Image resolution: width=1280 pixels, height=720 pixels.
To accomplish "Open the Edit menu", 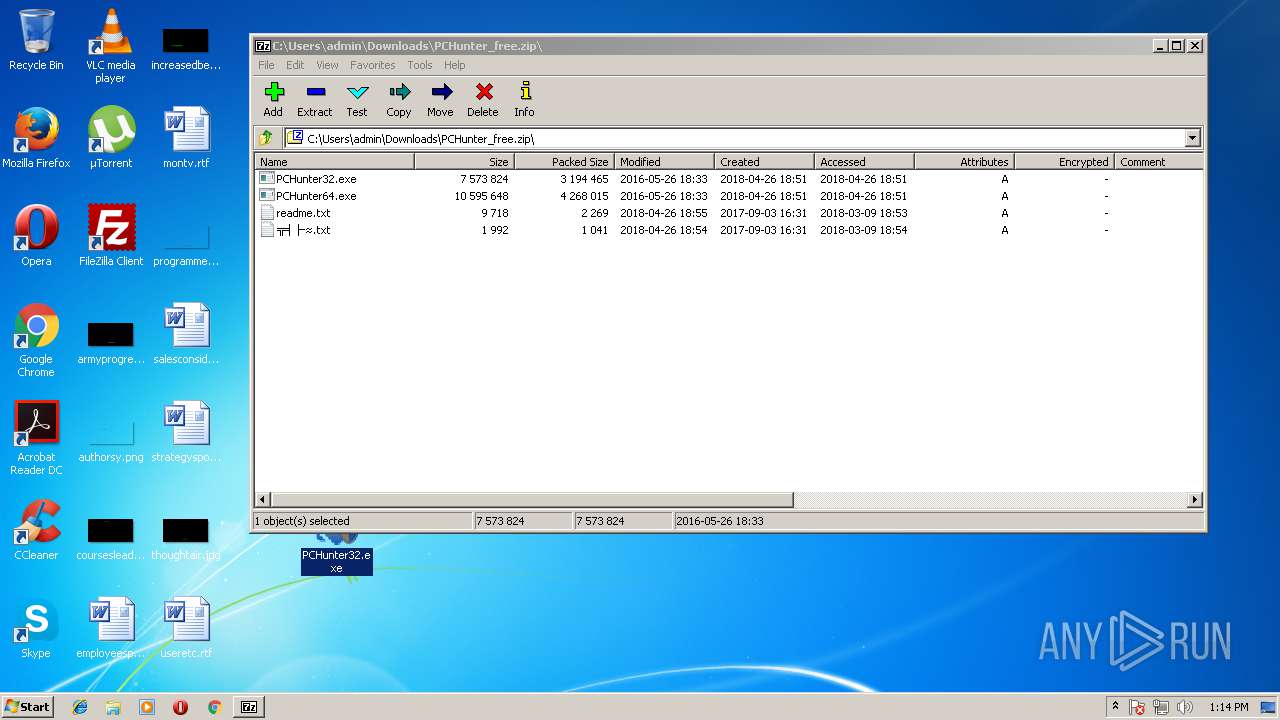I will click(295, 65).
